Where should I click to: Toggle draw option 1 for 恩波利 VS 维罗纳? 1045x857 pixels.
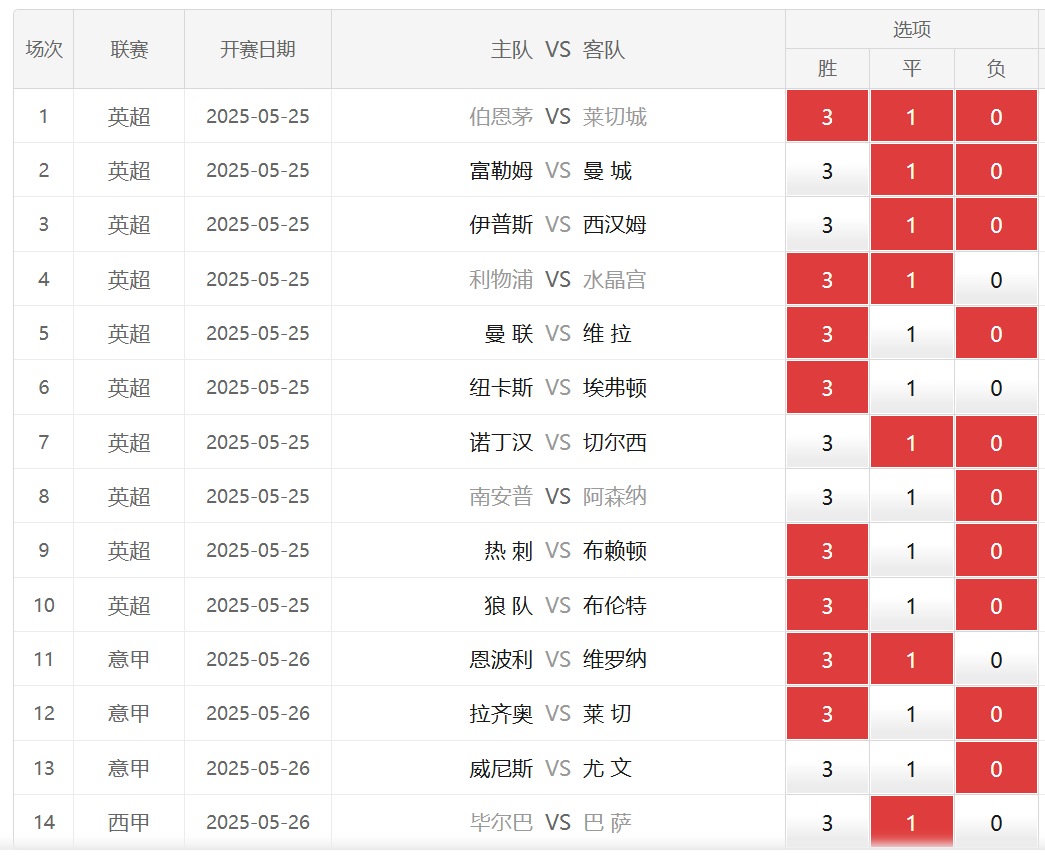912,659
